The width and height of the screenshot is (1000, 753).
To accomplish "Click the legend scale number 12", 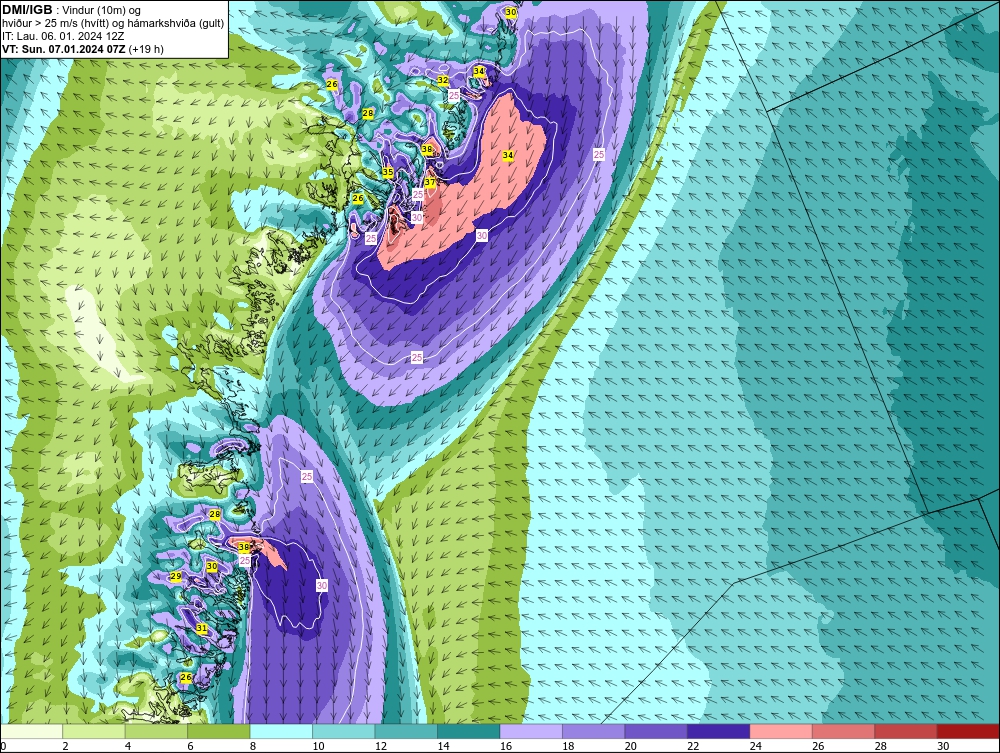I will click(381, 746).
